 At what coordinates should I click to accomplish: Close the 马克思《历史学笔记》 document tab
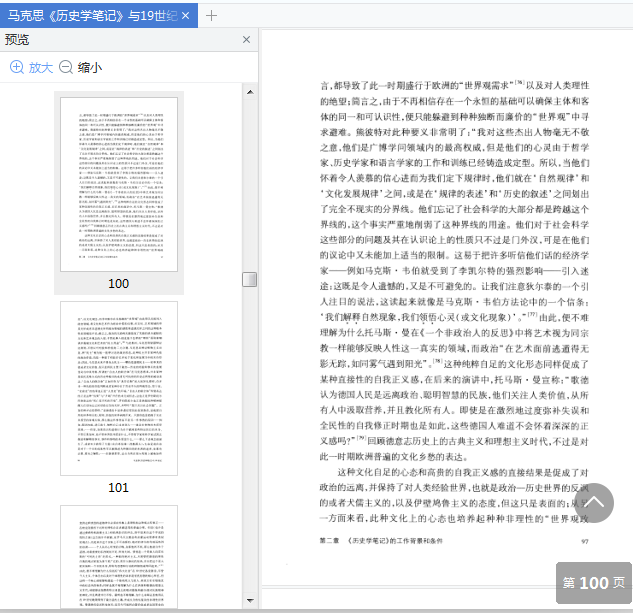click(x=185, y=16)
